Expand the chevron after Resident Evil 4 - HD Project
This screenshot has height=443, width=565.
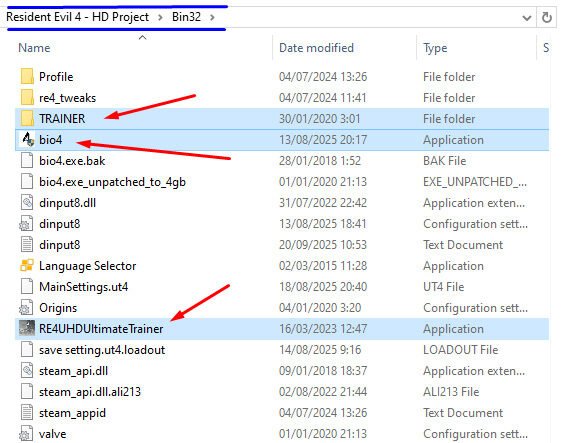(160, 17)
